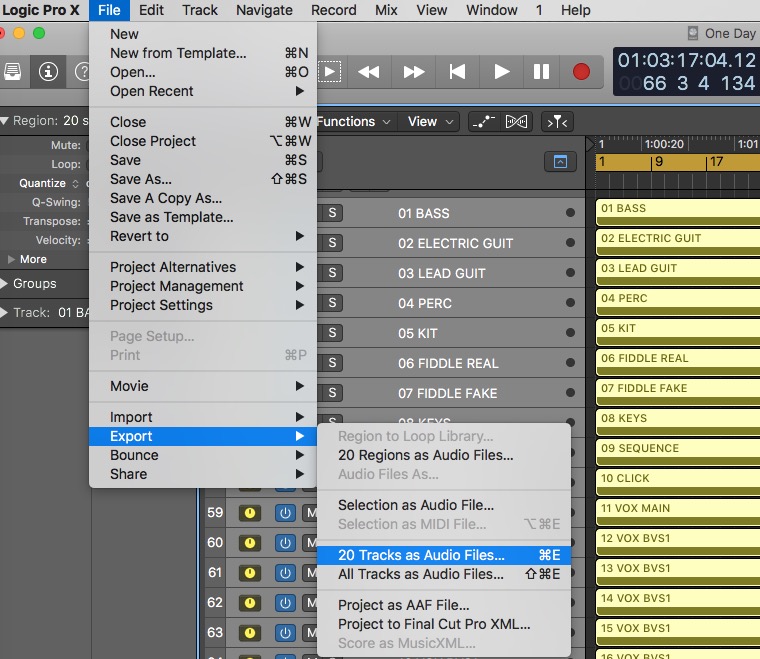The height and width of the screenshot is (659, 760).
Task: Click the blue track header options icon
Action: click(560, 162)
